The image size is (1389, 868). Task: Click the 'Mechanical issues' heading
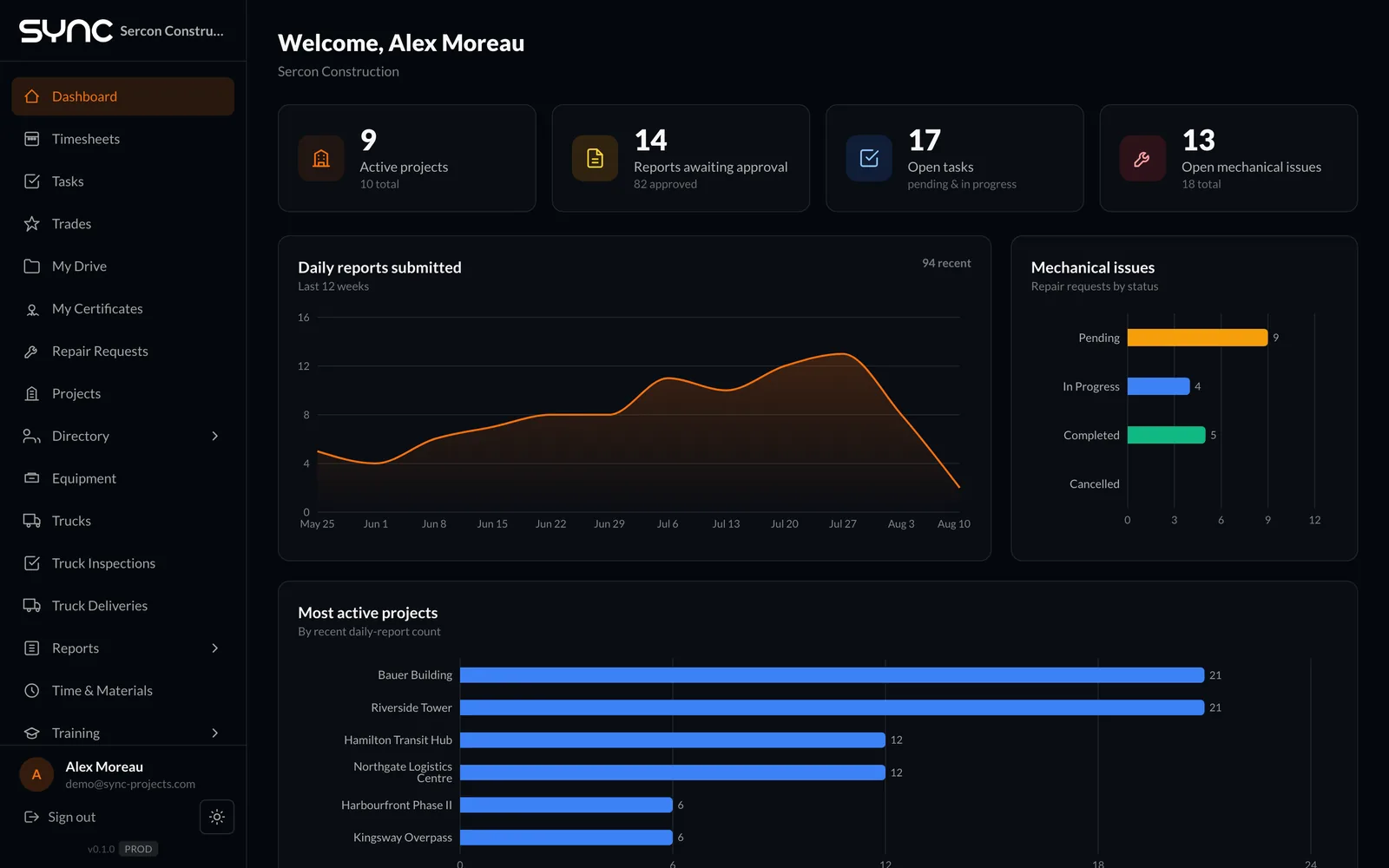1093,267
